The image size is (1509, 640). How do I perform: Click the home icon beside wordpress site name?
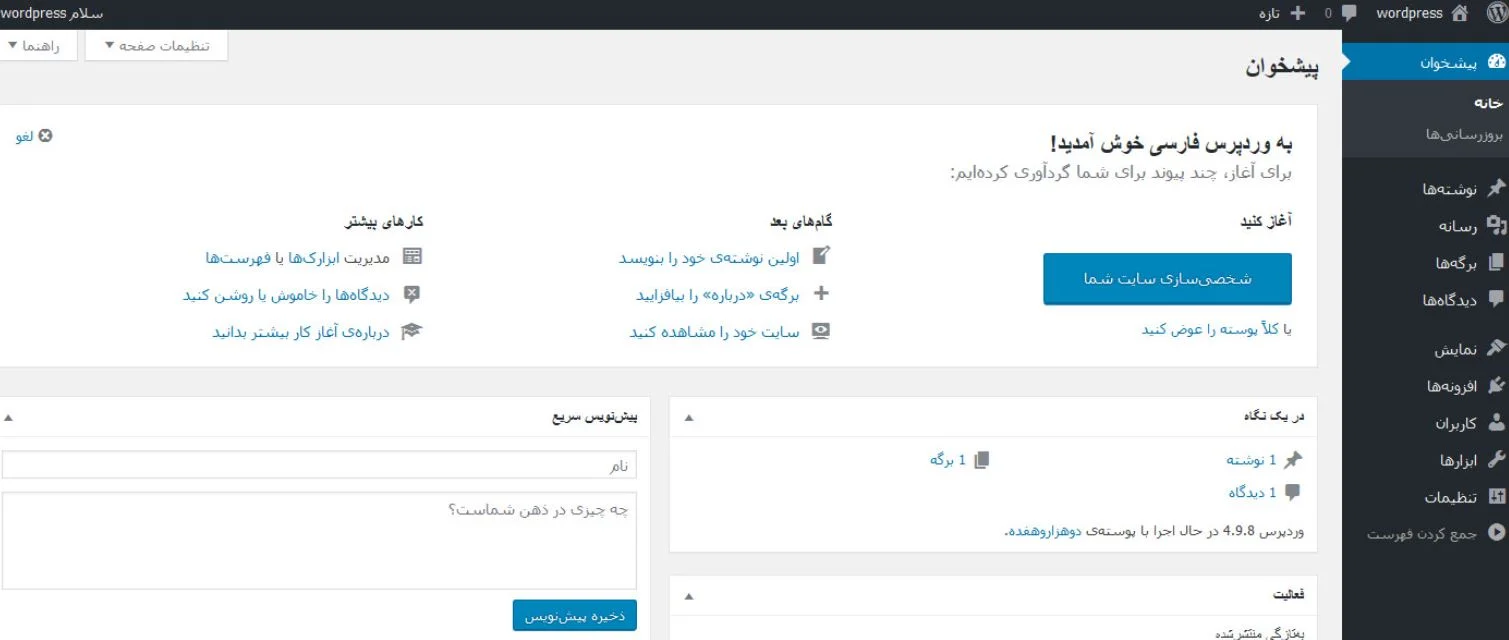1460,14
